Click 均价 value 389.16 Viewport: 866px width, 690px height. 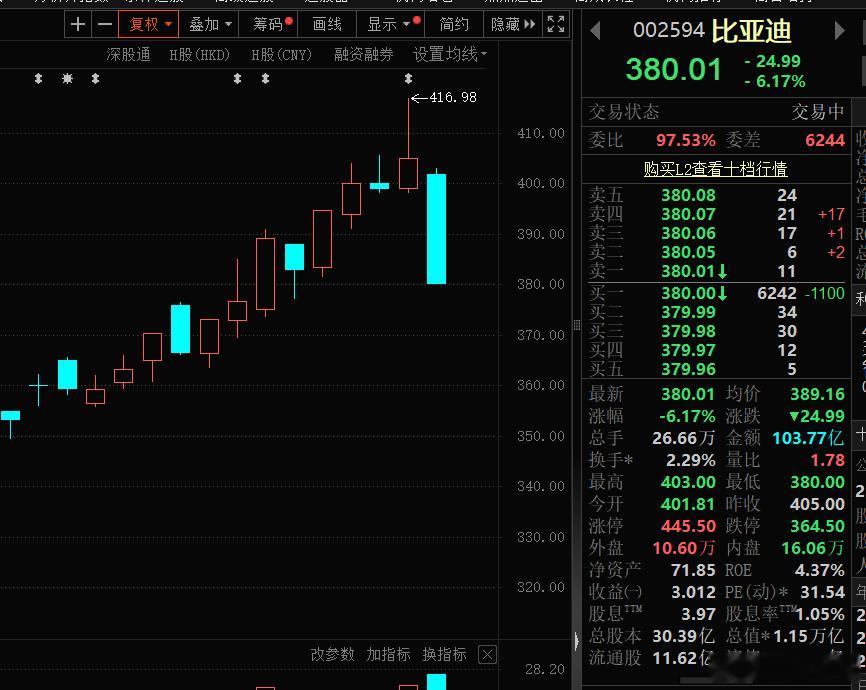817,394
